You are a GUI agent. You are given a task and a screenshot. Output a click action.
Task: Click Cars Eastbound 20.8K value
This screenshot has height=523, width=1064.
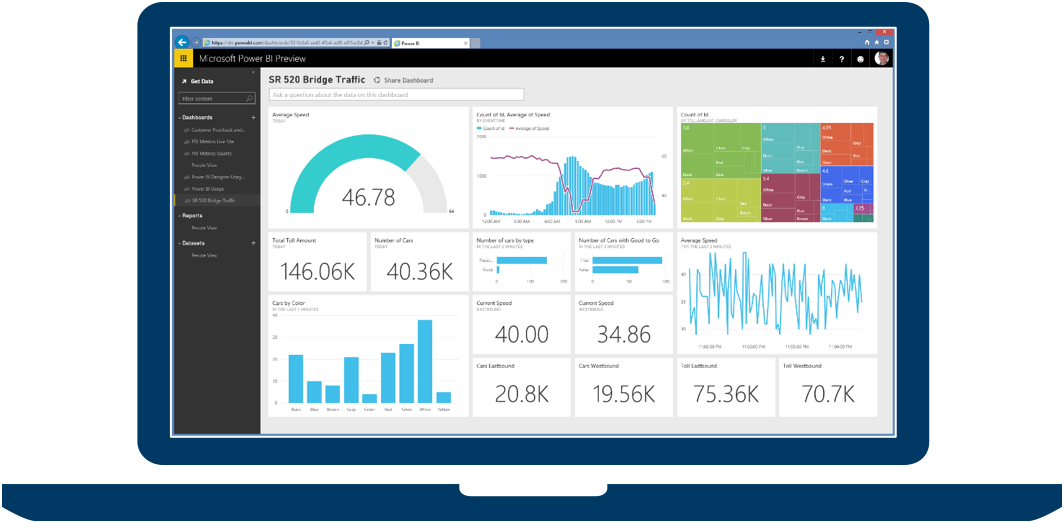[x=521, y=394]
